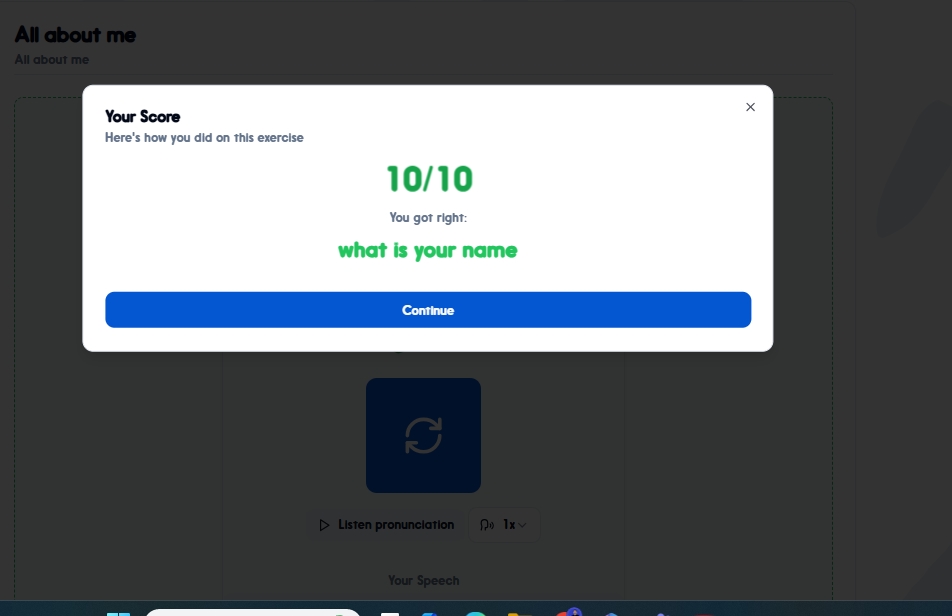The height and width of the screenshot is (616, 952).
Task: Close the Your Score dialog
Action: point(750,107)
